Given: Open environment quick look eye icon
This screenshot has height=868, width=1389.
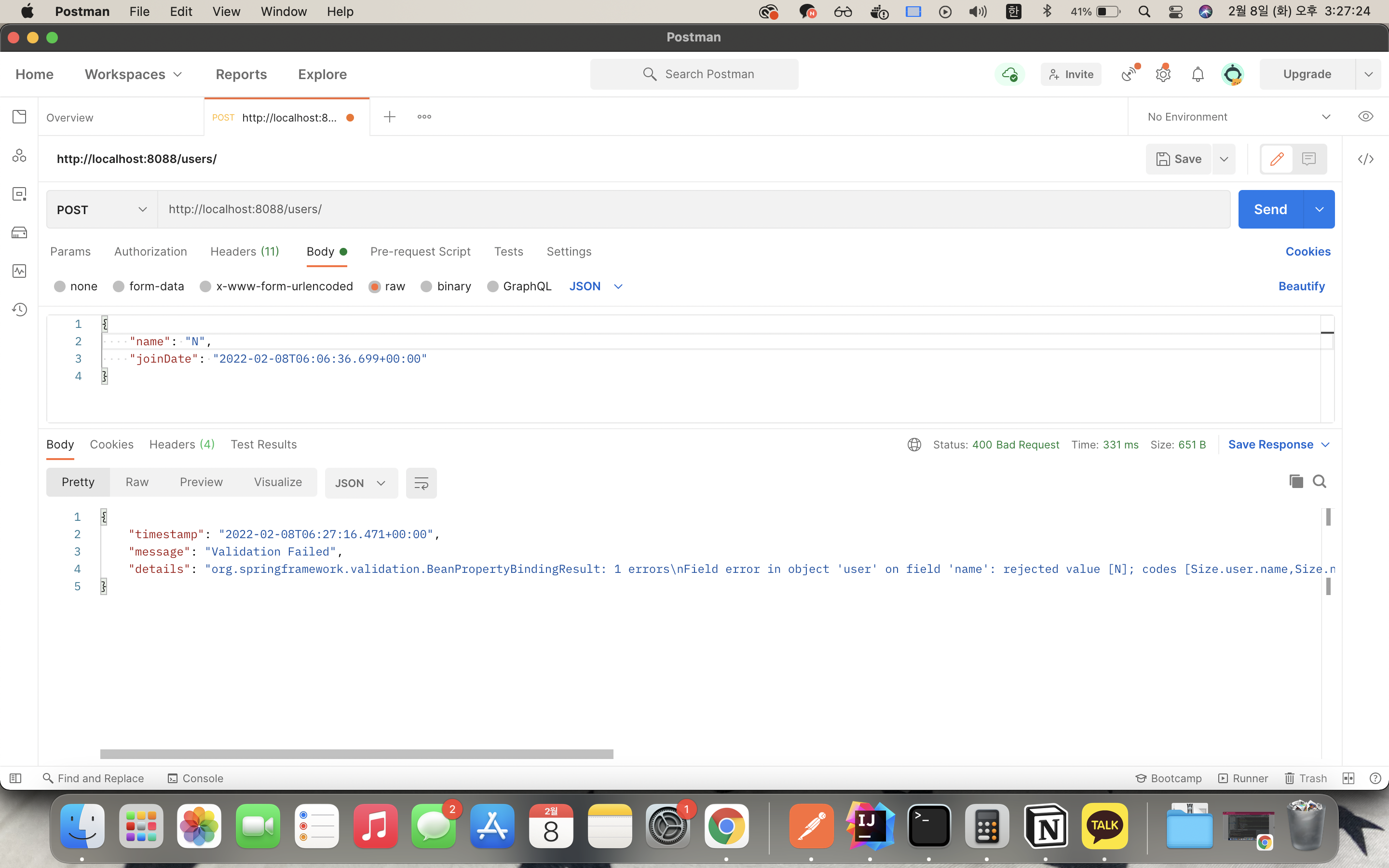Looking at the screenshot, I should pos(1365,117).
